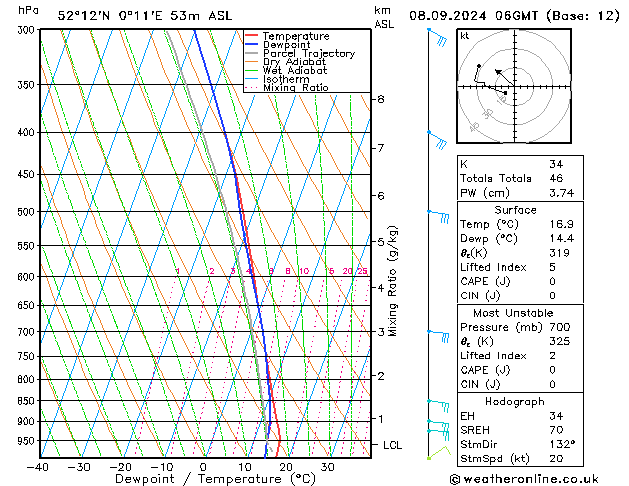The height and width of the screenshot is (486, 629).
Task: Click the wind barb at 850 hPa
Action: coord(438,405)
